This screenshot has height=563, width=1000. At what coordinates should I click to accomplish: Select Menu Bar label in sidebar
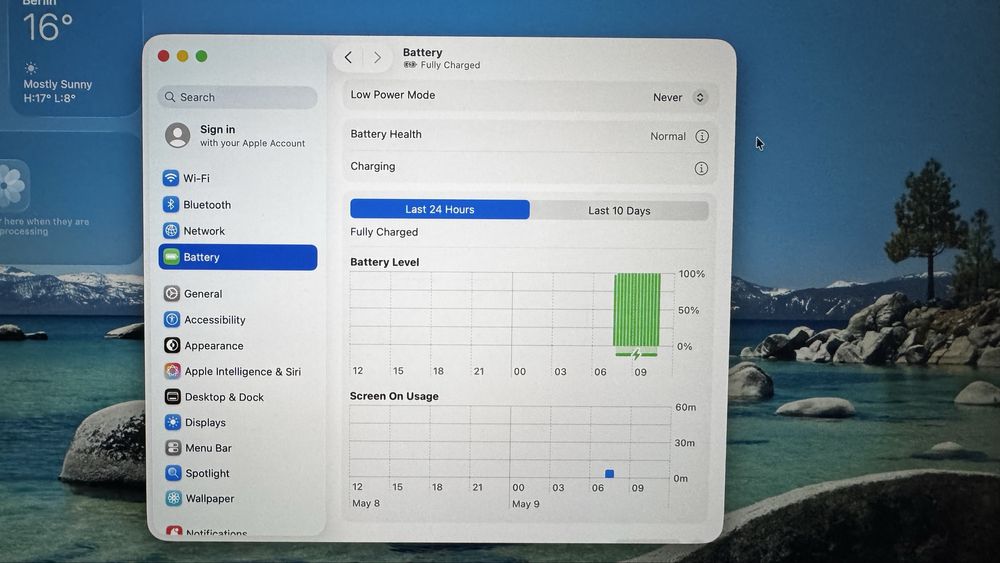(209, 448)
